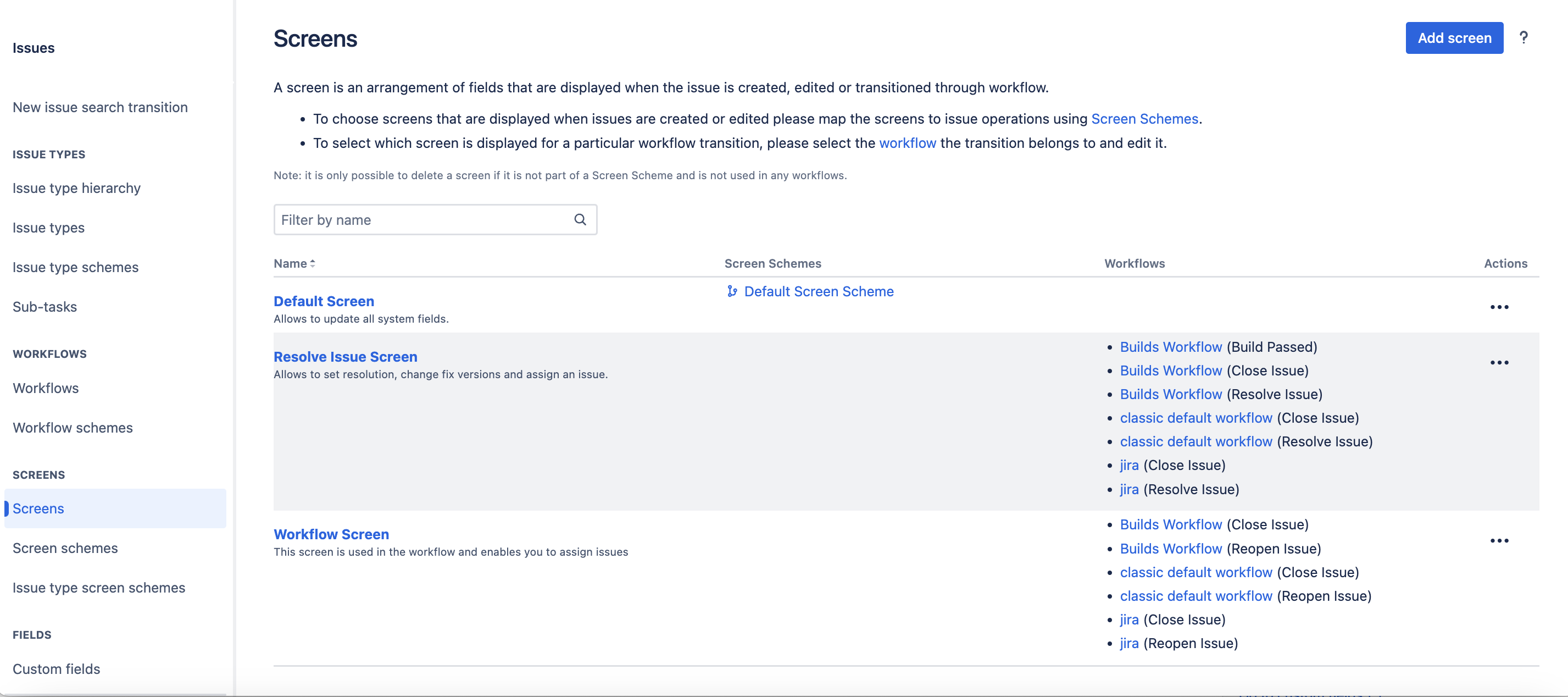The height and width of the screenshot is (697, 1568).
Task: Open the Custom fields sidebar item
Action: pos(57,668)
